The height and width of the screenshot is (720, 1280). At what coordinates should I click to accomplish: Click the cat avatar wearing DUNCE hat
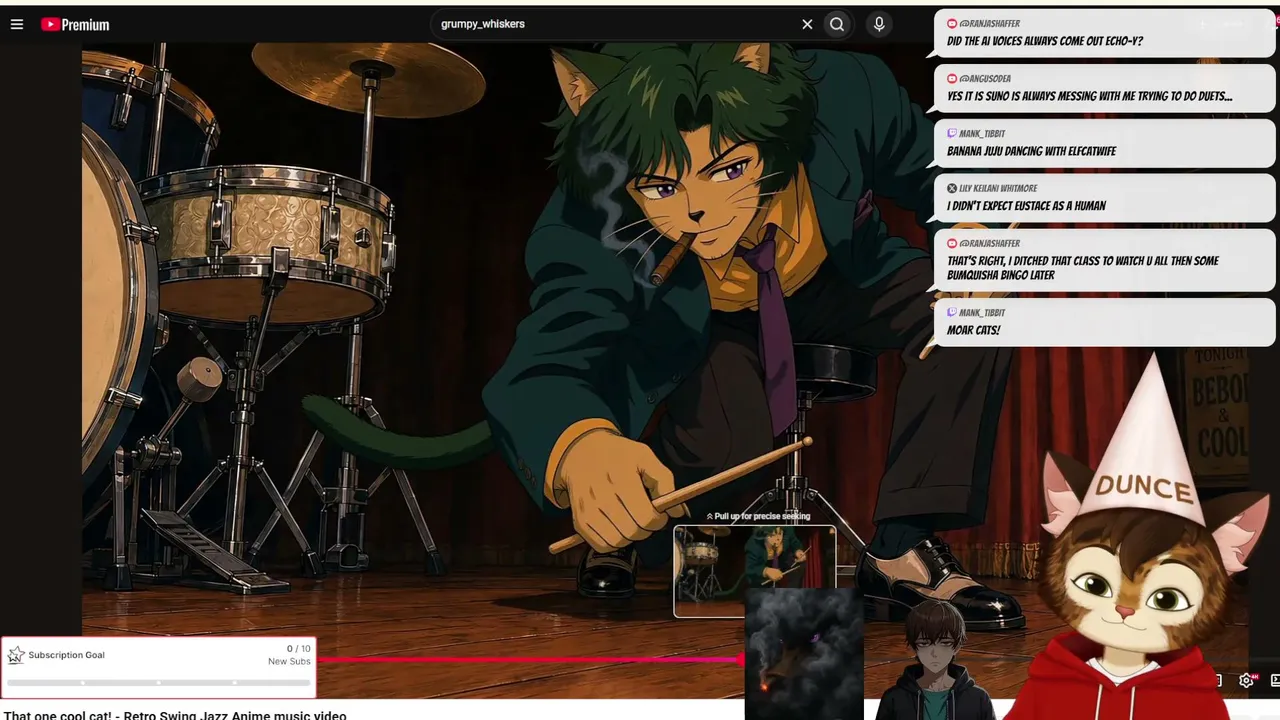pos(1135,560)
